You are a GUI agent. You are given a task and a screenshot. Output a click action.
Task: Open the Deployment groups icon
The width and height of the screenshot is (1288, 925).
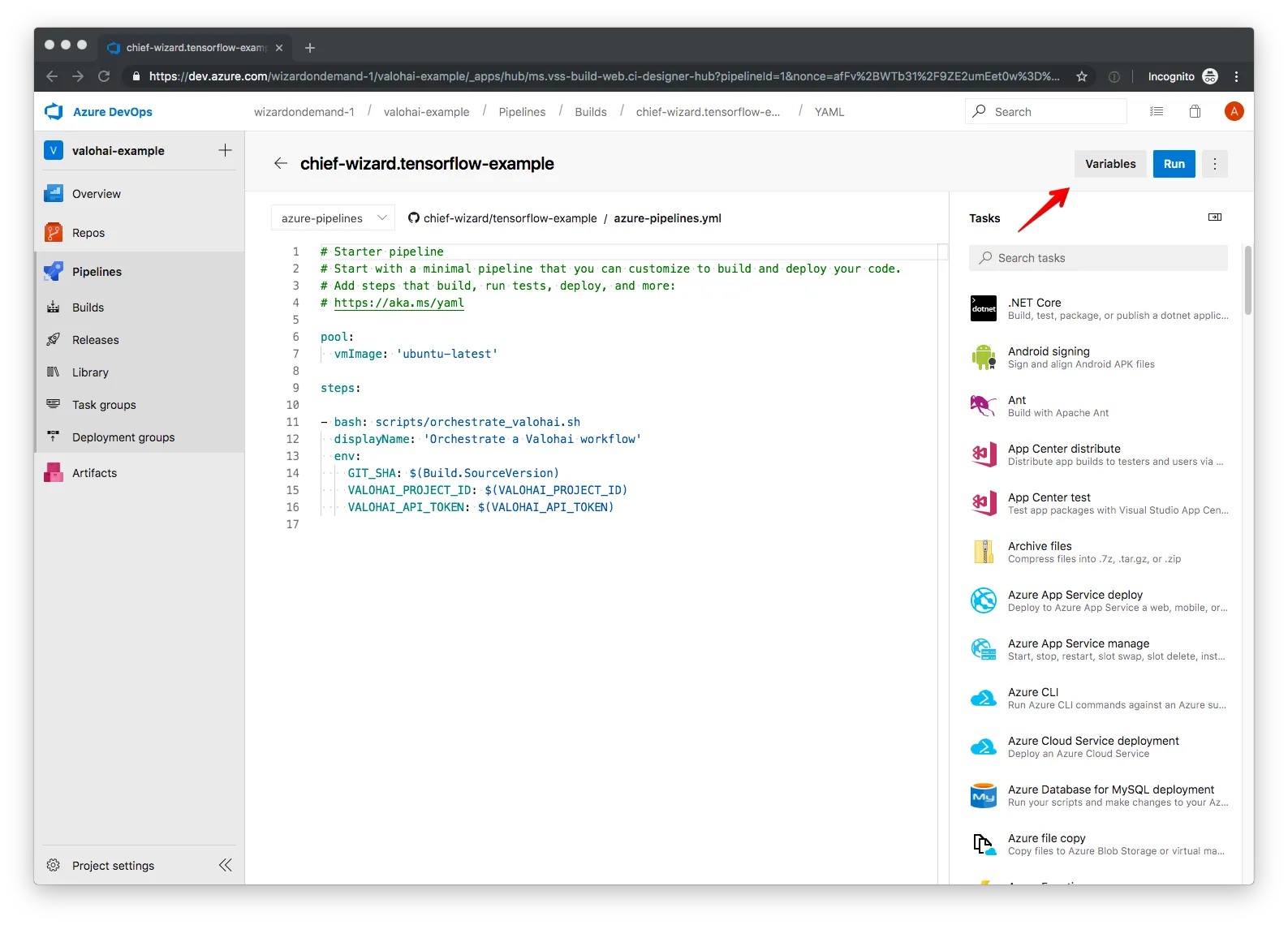click(x=54, y=437)
